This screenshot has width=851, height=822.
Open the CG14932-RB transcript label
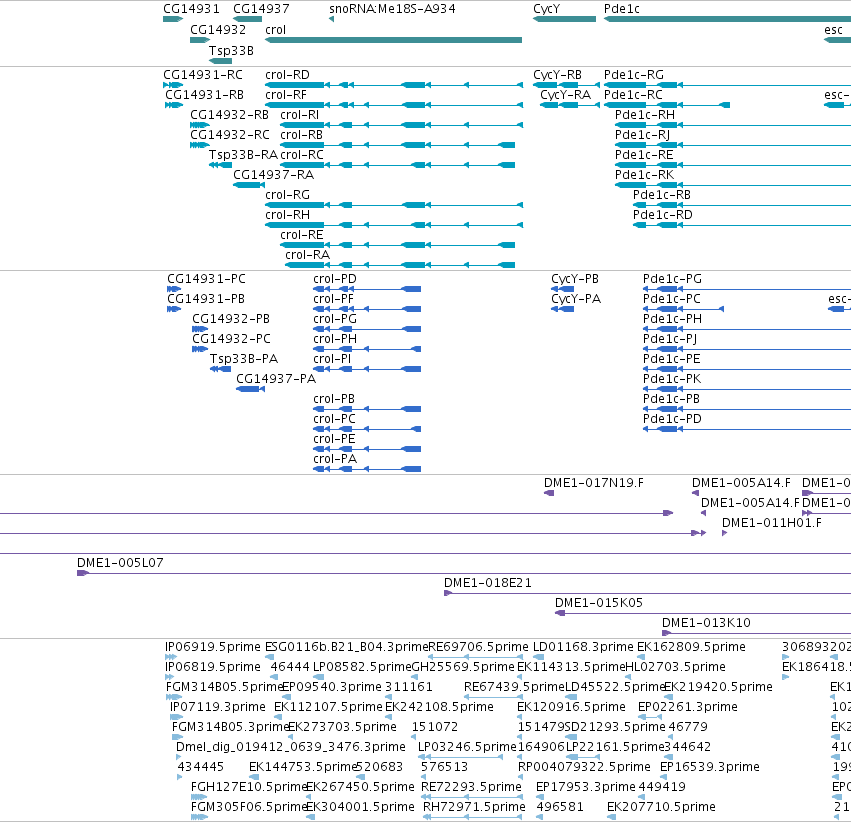(x=230, y=114)
